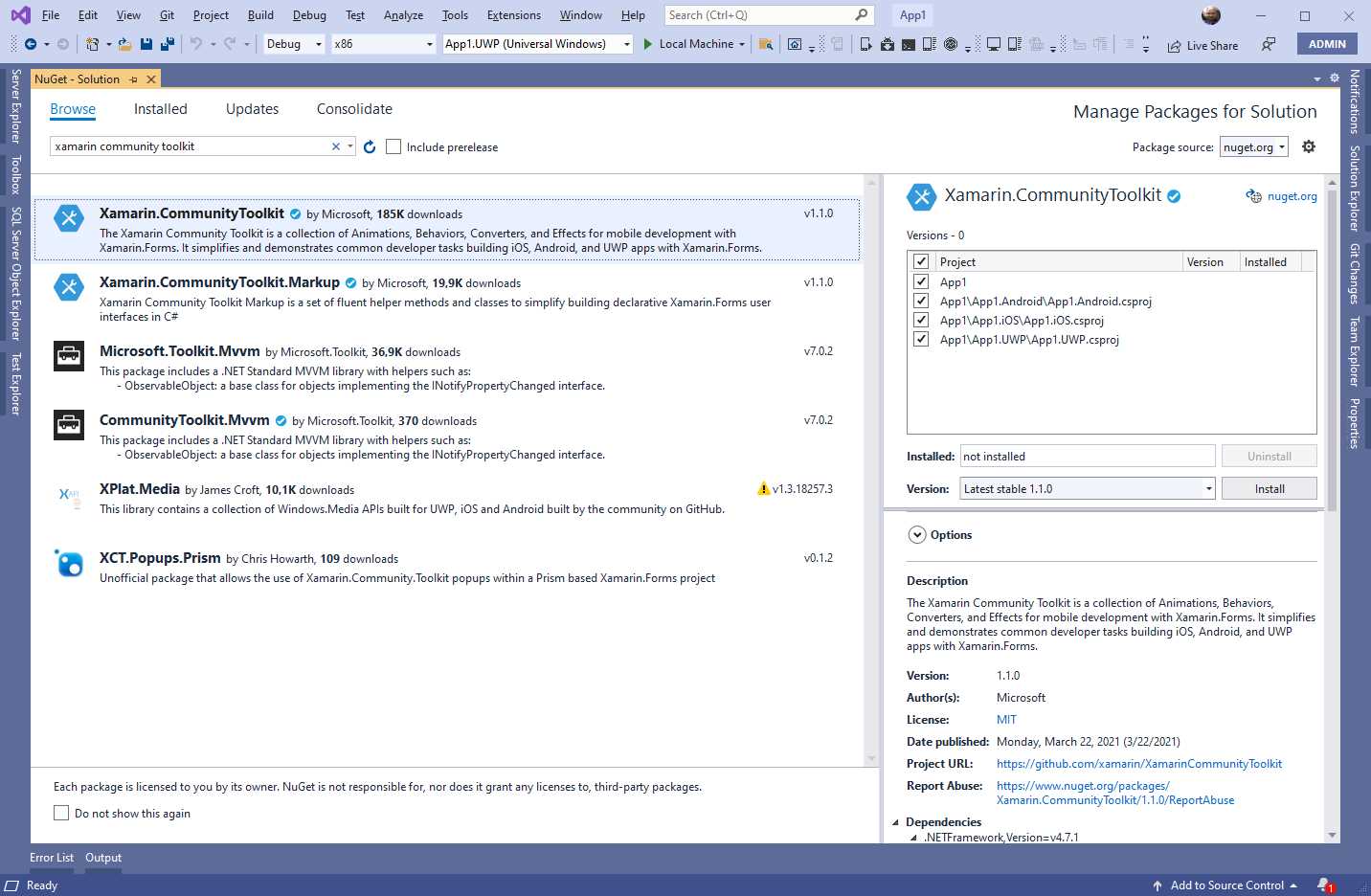Open the Extensions menu

point(513,14)
